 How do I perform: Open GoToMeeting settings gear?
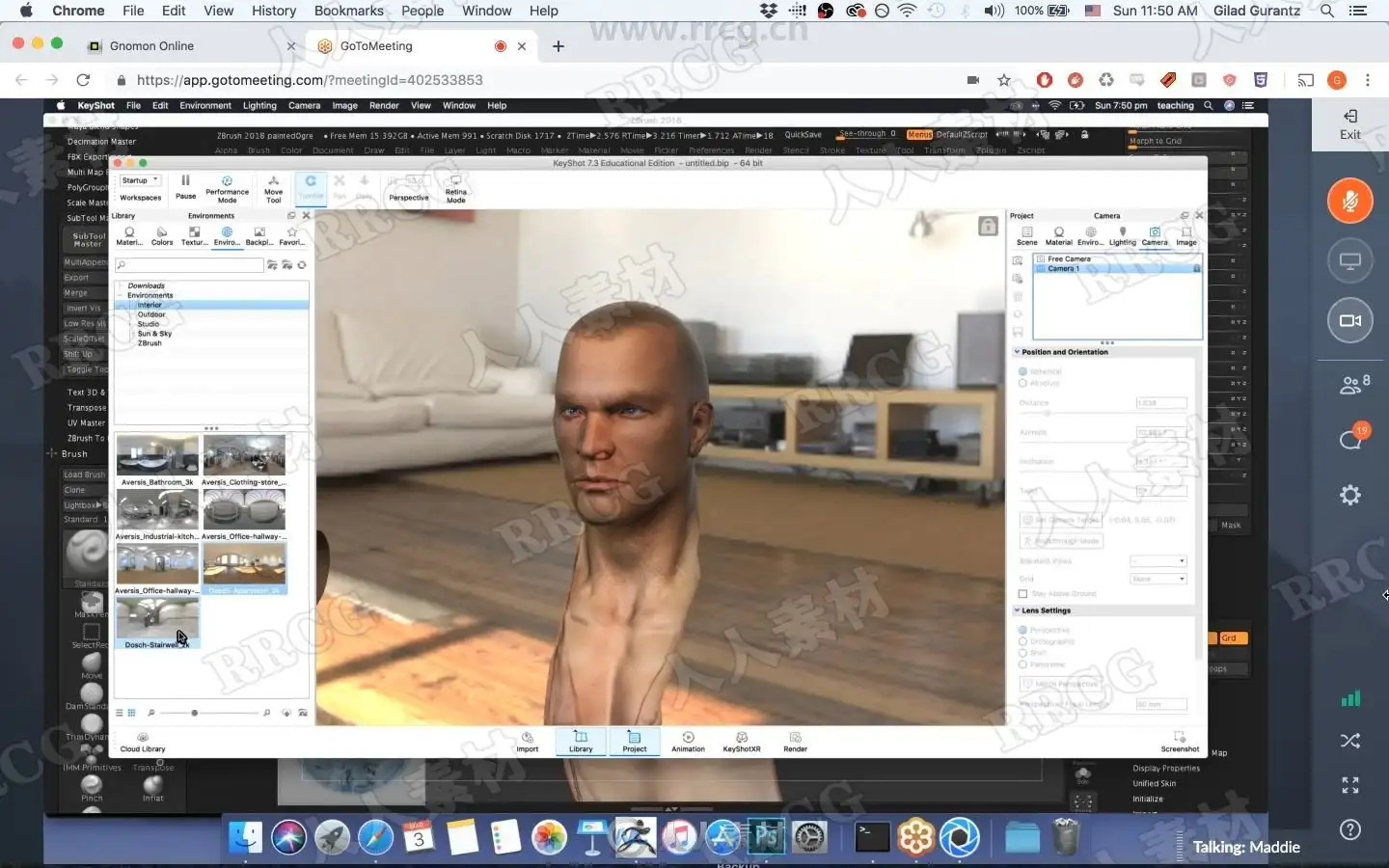pyautogui.click(x=1349, y=495)
